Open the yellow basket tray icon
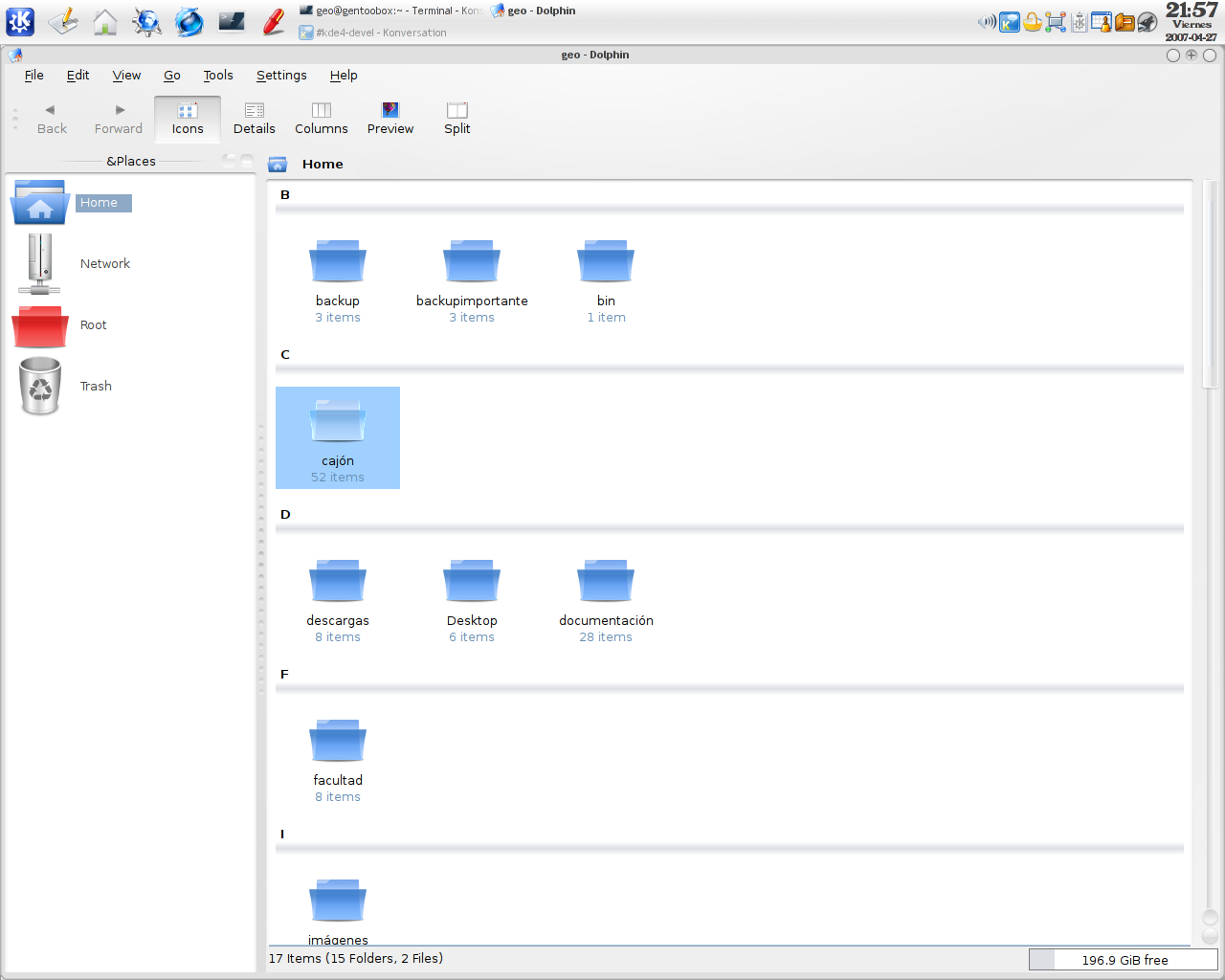This screenshot has width=1225, height=980. [x=1033, y=22]
